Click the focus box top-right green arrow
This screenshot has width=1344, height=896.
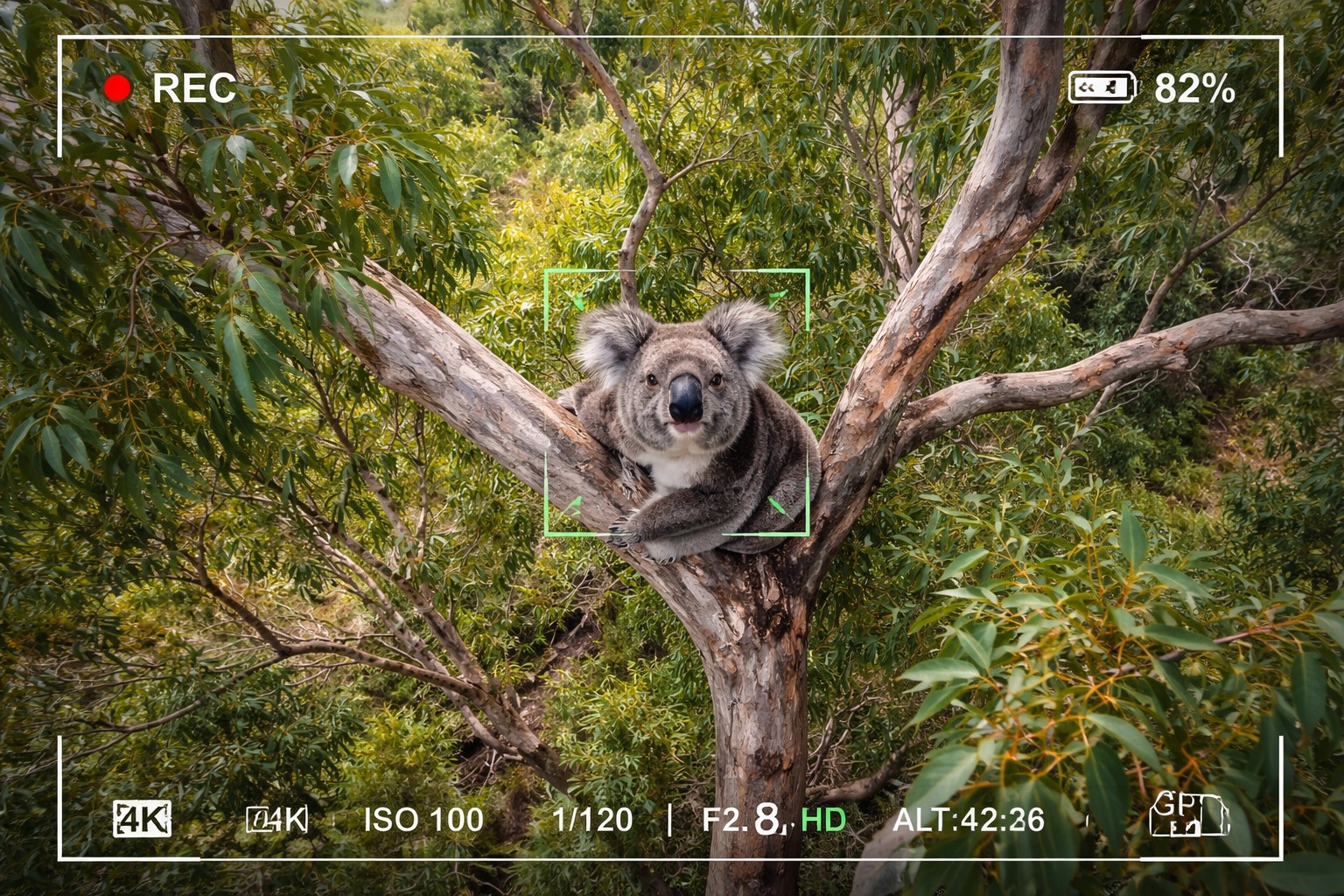[778, 298]
